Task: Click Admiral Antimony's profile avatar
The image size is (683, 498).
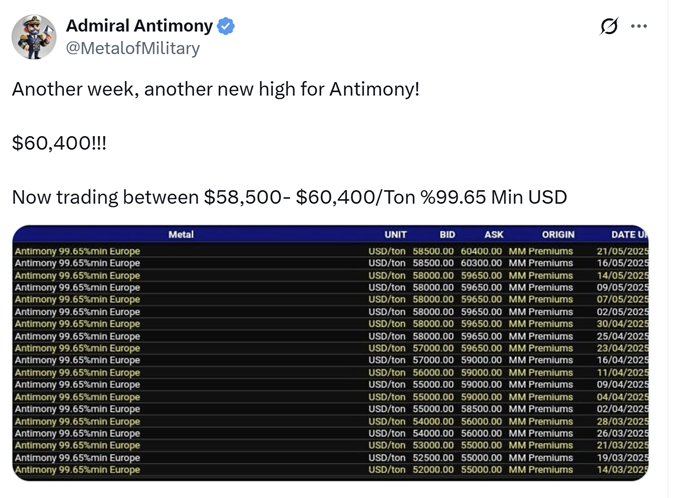Action: point(34,37)
